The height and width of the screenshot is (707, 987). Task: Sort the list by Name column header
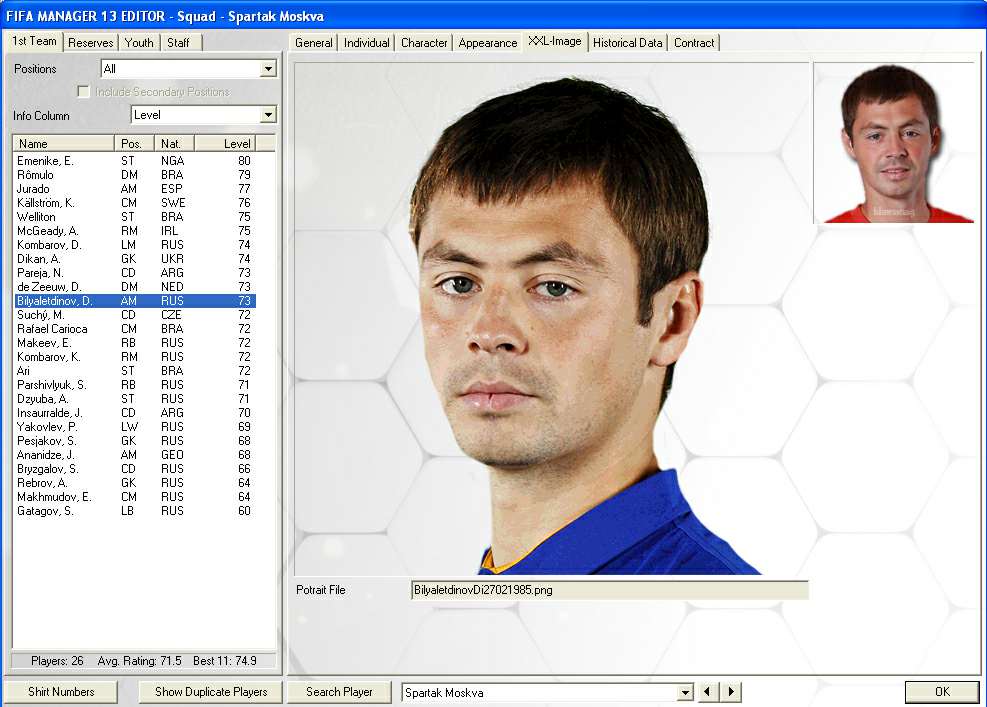(63, 144)
